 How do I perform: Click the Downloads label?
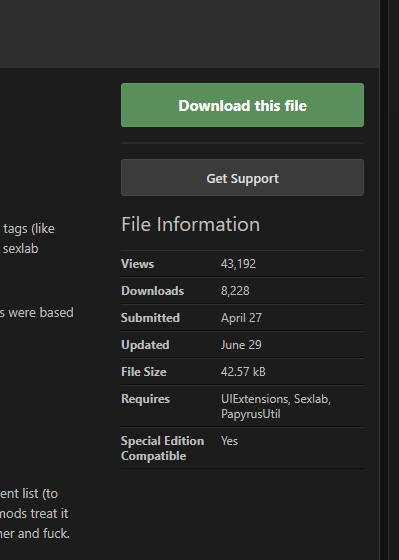pyautogui.click(x=153, y=291)
